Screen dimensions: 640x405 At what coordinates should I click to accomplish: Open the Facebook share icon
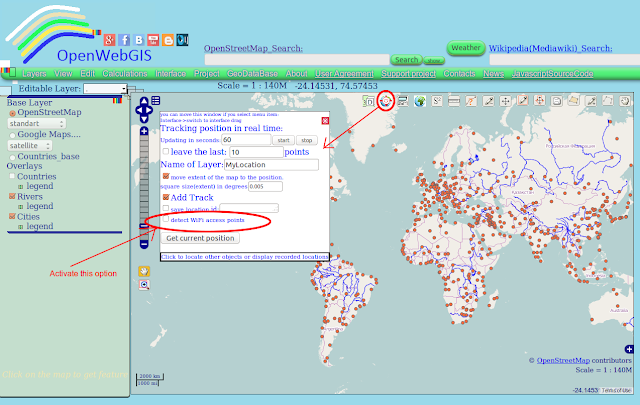pos(124,40)
